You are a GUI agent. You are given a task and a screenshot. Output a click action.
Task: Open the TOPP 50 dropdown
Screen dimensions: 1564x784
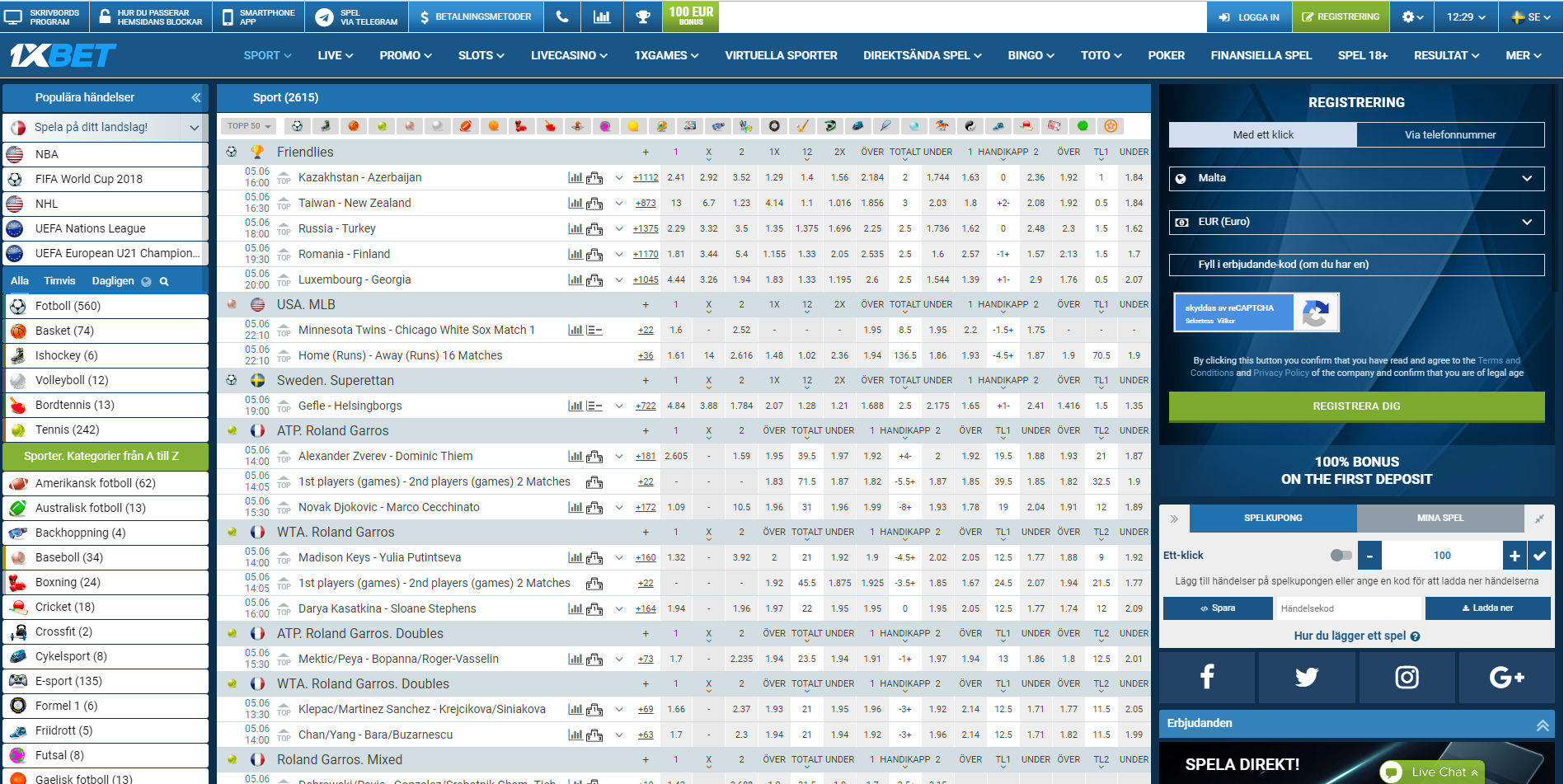coord(249,126)
